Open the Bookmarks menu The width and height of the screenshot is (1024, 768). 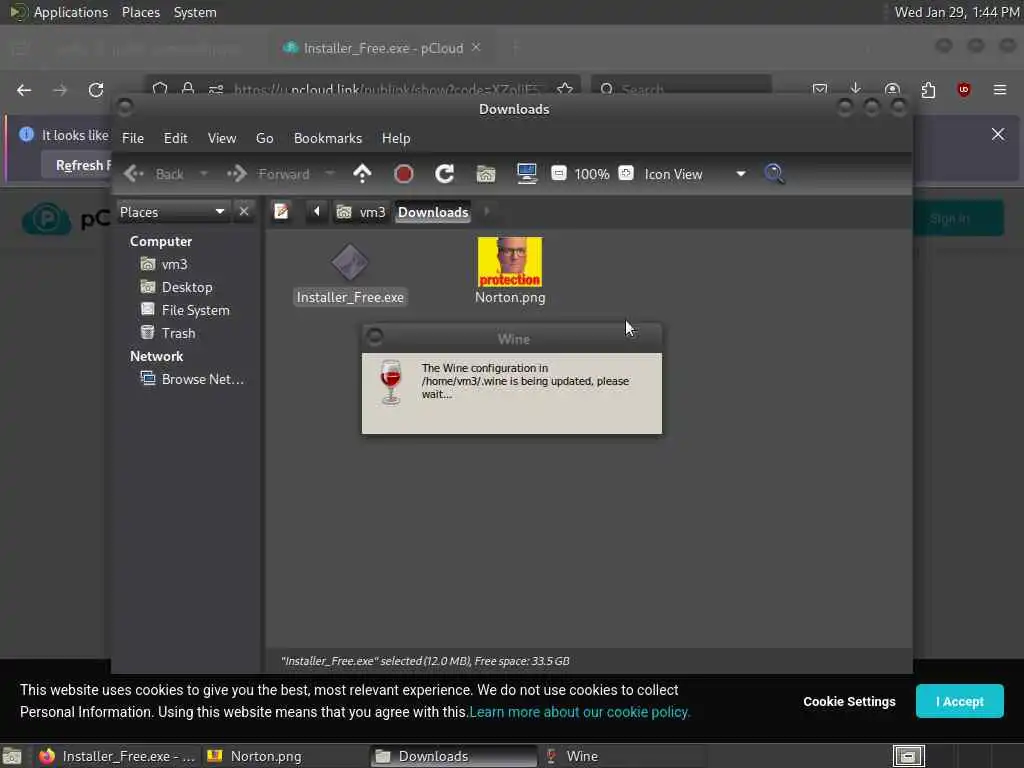coord(328,138)
